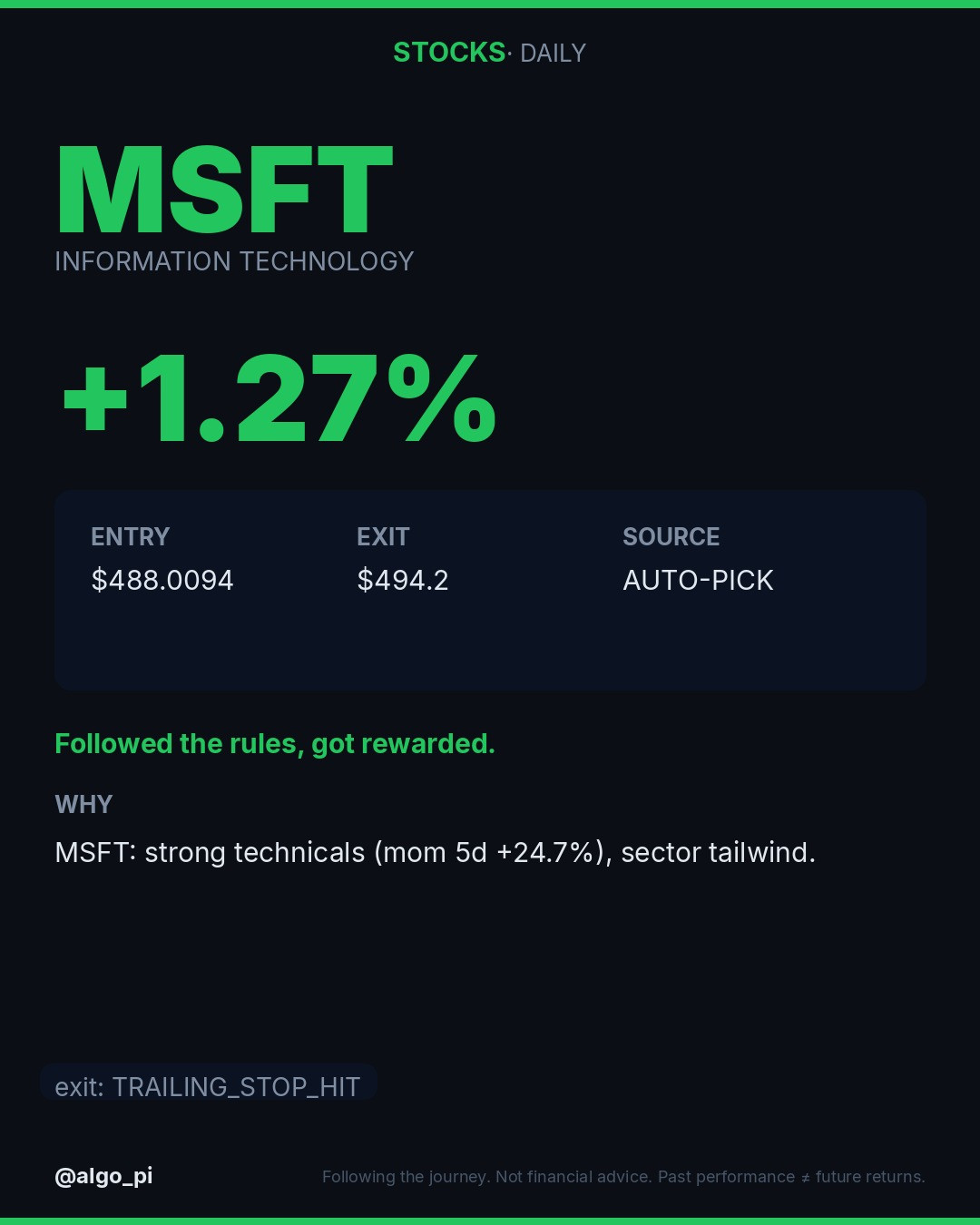Screen dimensions: 980x1225
Task: Click the green top border bar
Action: pyautogui.click(x=490, y=4)
